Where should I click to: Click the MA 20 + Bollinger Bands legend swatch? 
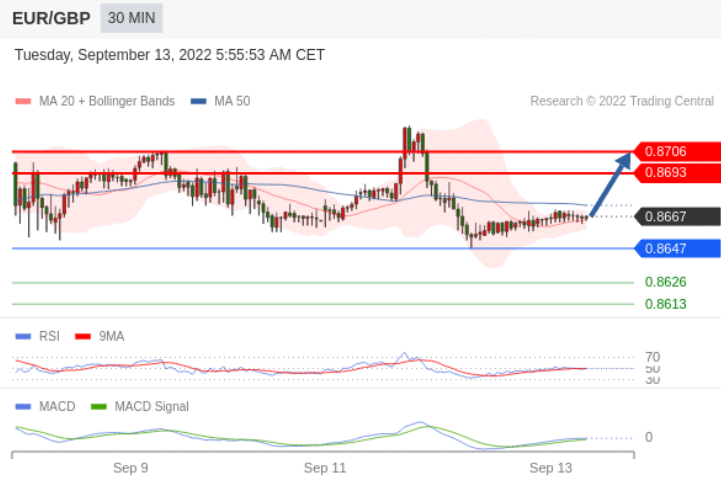[x=23, y=101]
